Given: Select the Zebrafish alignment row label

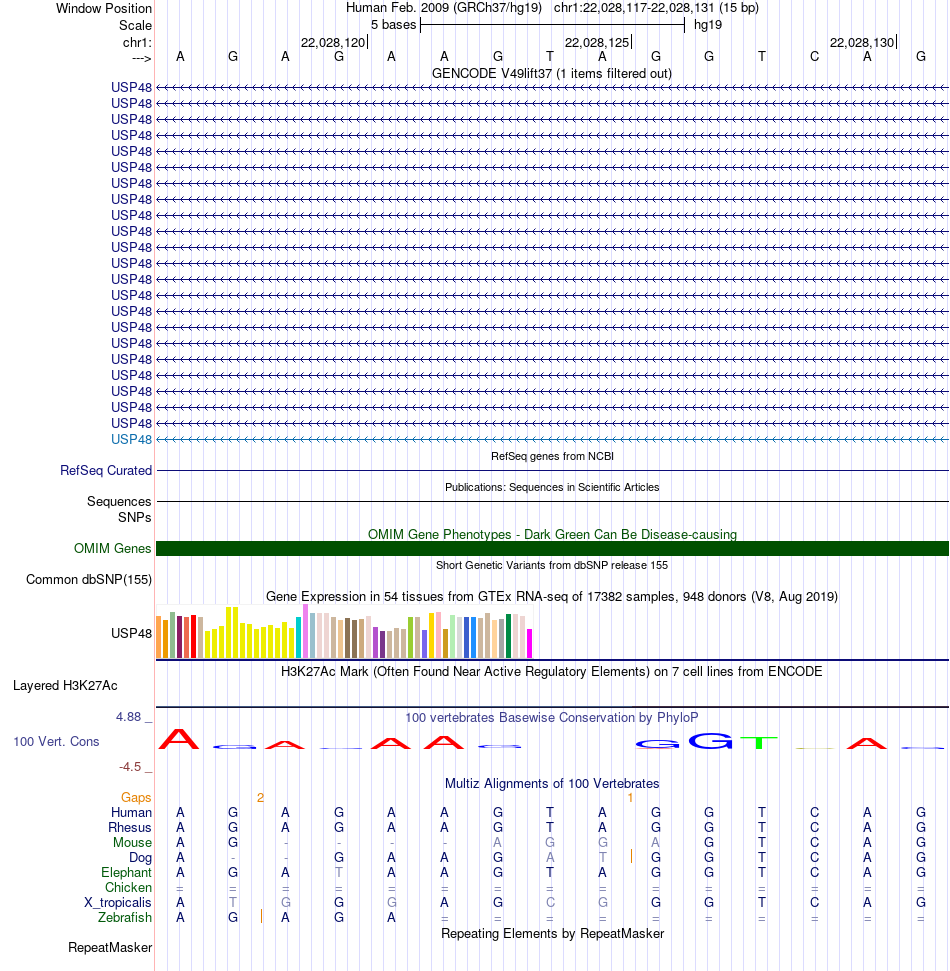Looking at the screenshot, I should point(124,917).
